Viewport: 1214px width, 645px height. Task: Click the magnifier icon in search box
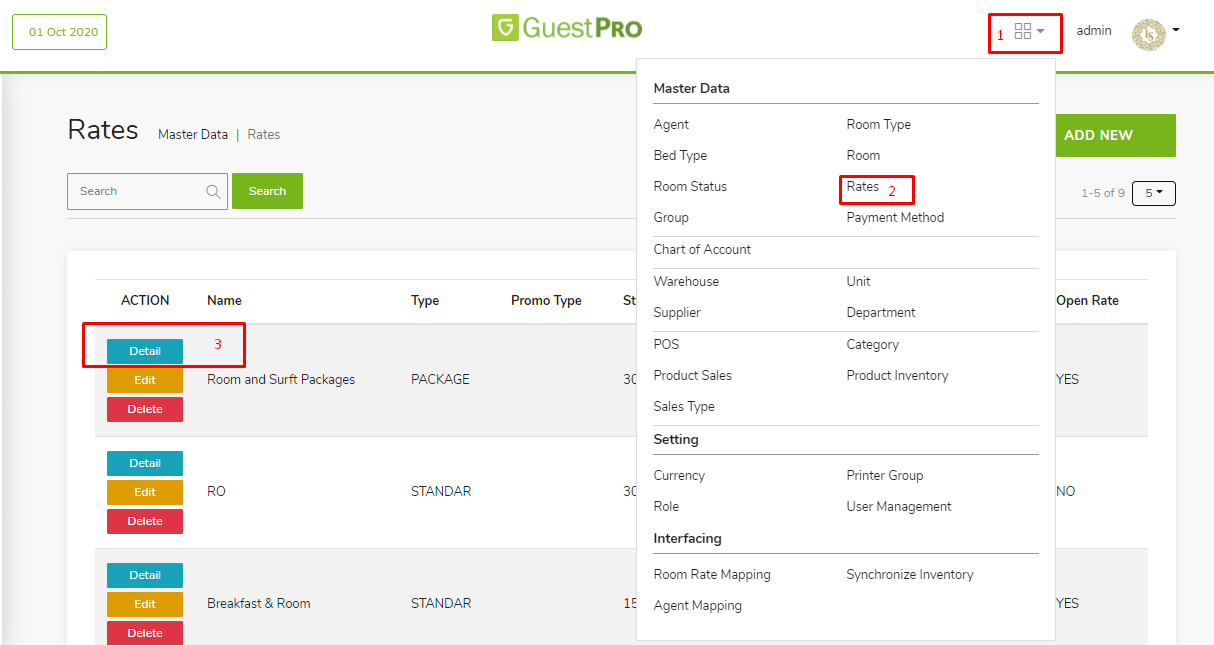(213, 191)
